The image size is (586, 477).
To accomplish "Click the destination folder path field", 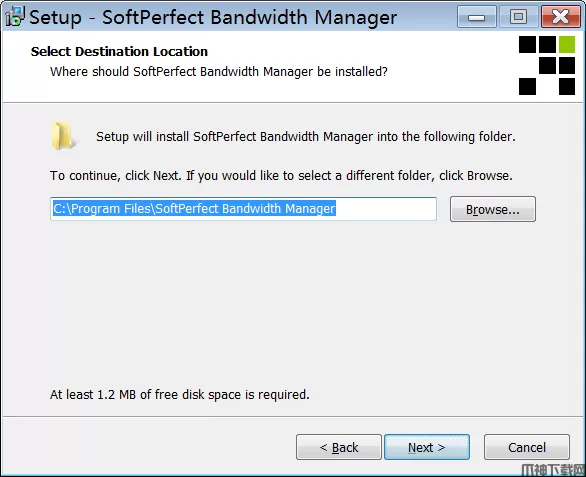I will tap(243, 209).
